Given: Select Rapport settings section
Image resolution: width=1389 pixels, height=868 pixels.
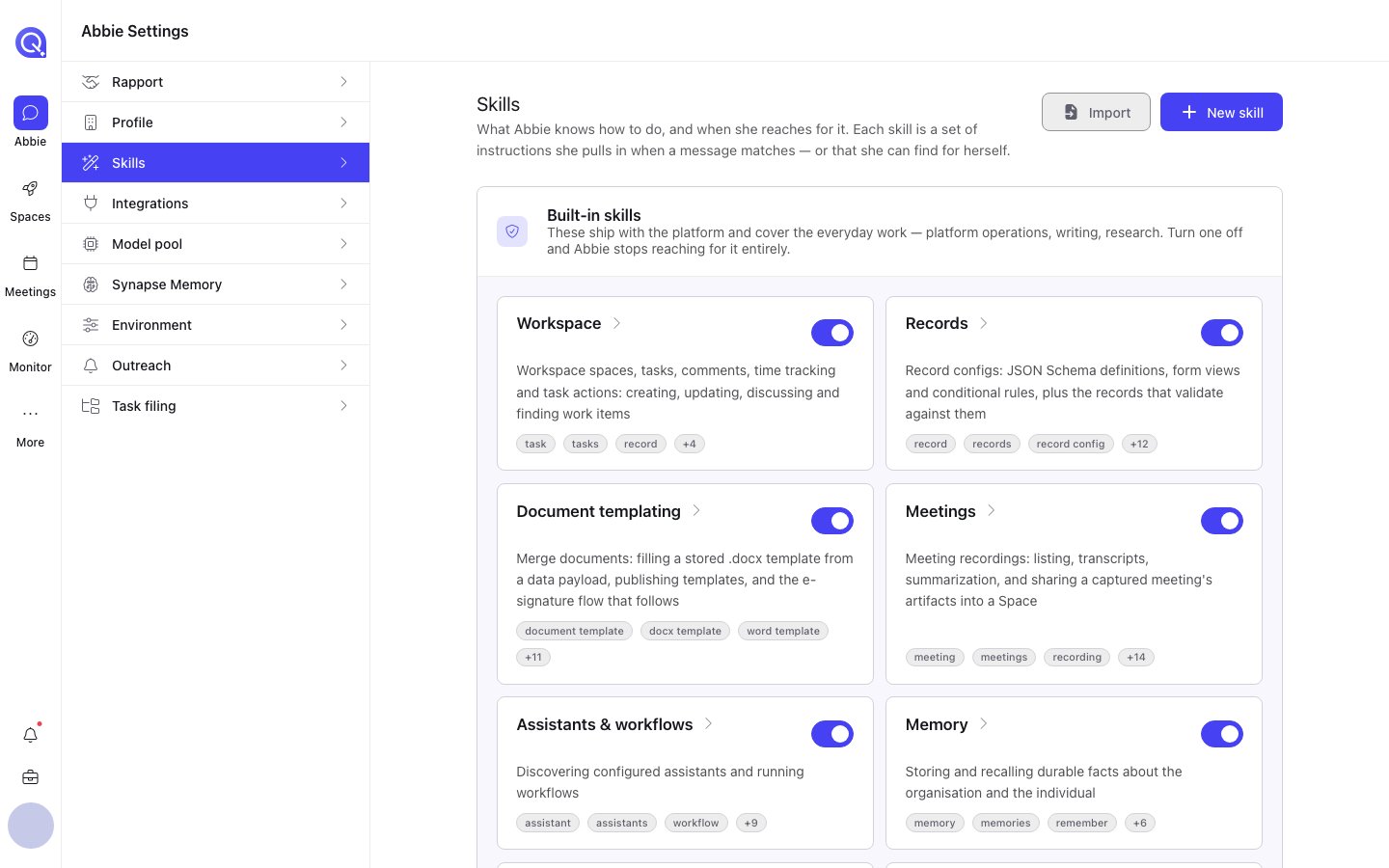Looking at the screenshot, I should click(x=215, y=82).
